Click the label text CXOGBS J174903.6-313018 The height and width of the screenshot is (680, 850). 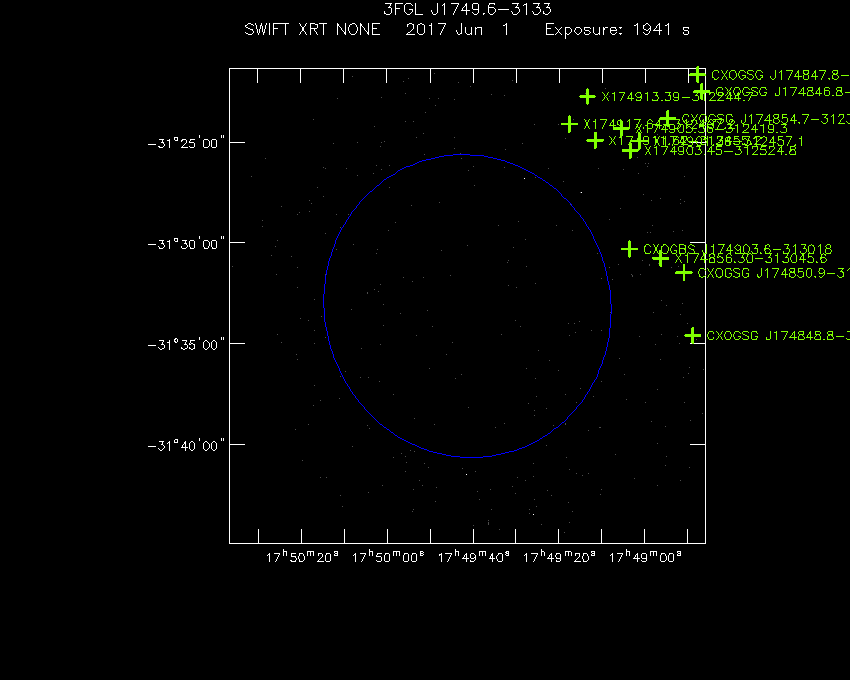click(x=738, y=249)
